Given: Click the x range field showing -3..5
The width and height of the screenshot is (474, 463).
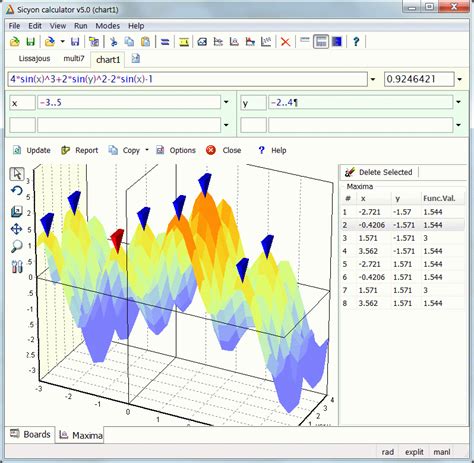Looking at the screenshot, I should coord(129,102).
